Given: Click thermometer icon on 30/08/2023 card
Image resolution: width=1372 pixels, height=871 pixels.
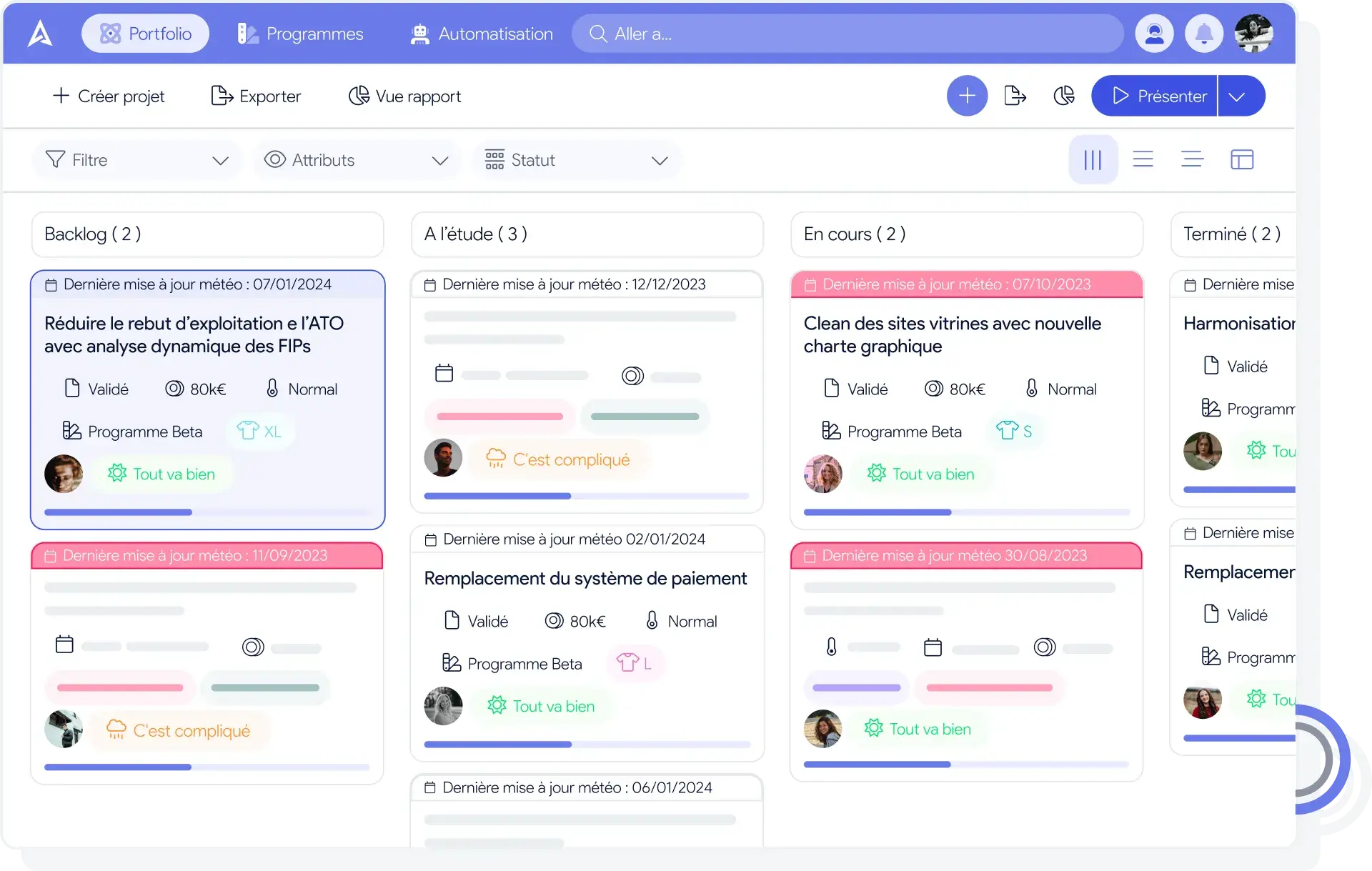Looking at the screenshot, I should [x=831, y=647].
